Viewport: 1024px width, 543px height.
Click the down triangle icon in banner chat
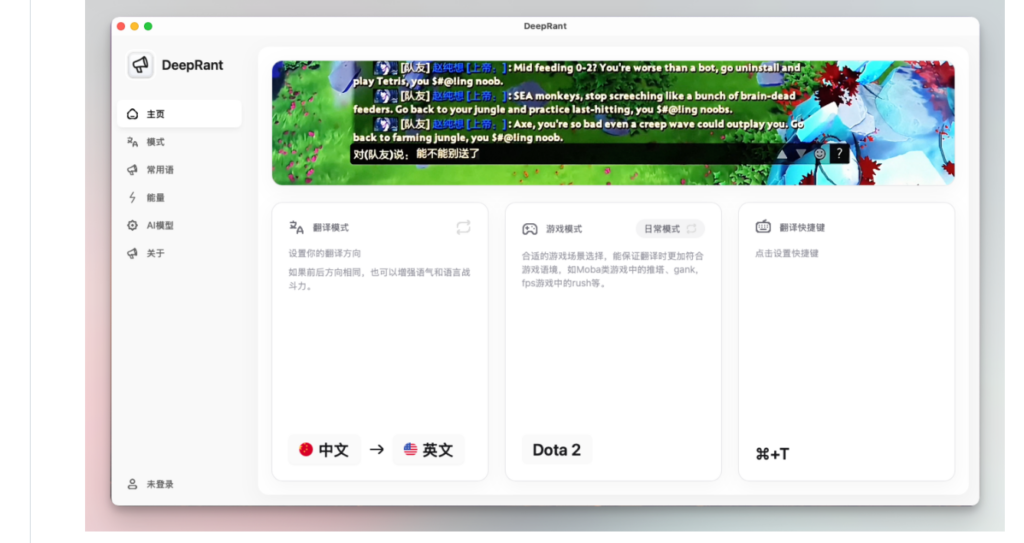(x=801, y=154)
